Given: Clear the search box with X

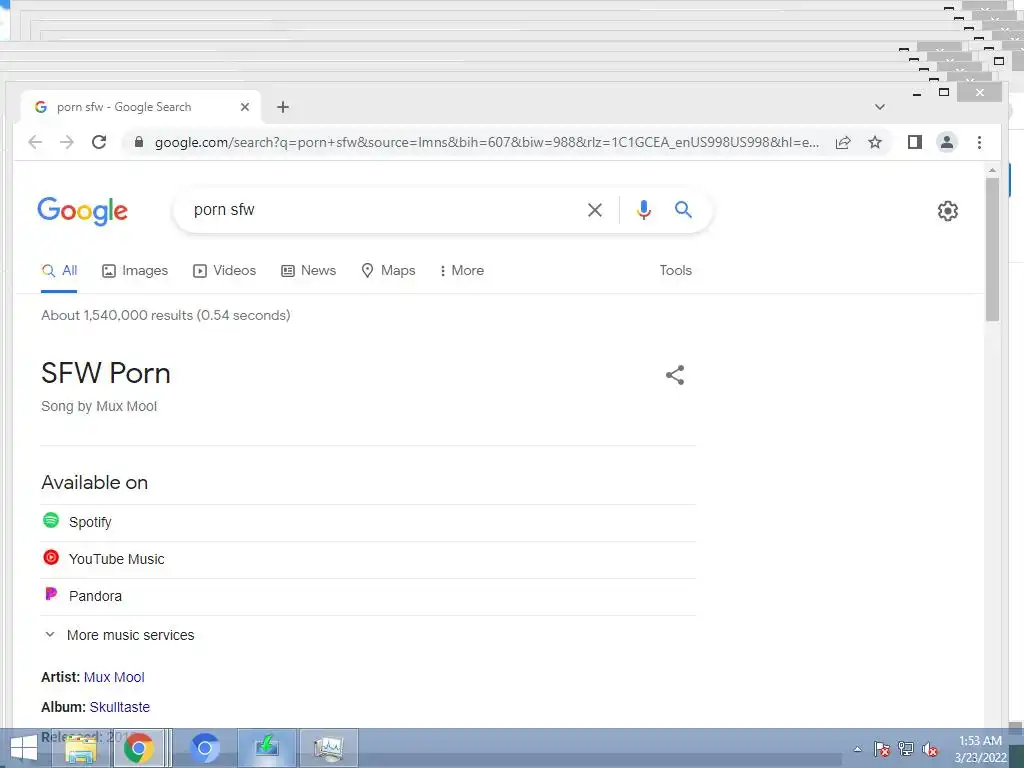Looking at the screenshot, I should tap(594, 210).
